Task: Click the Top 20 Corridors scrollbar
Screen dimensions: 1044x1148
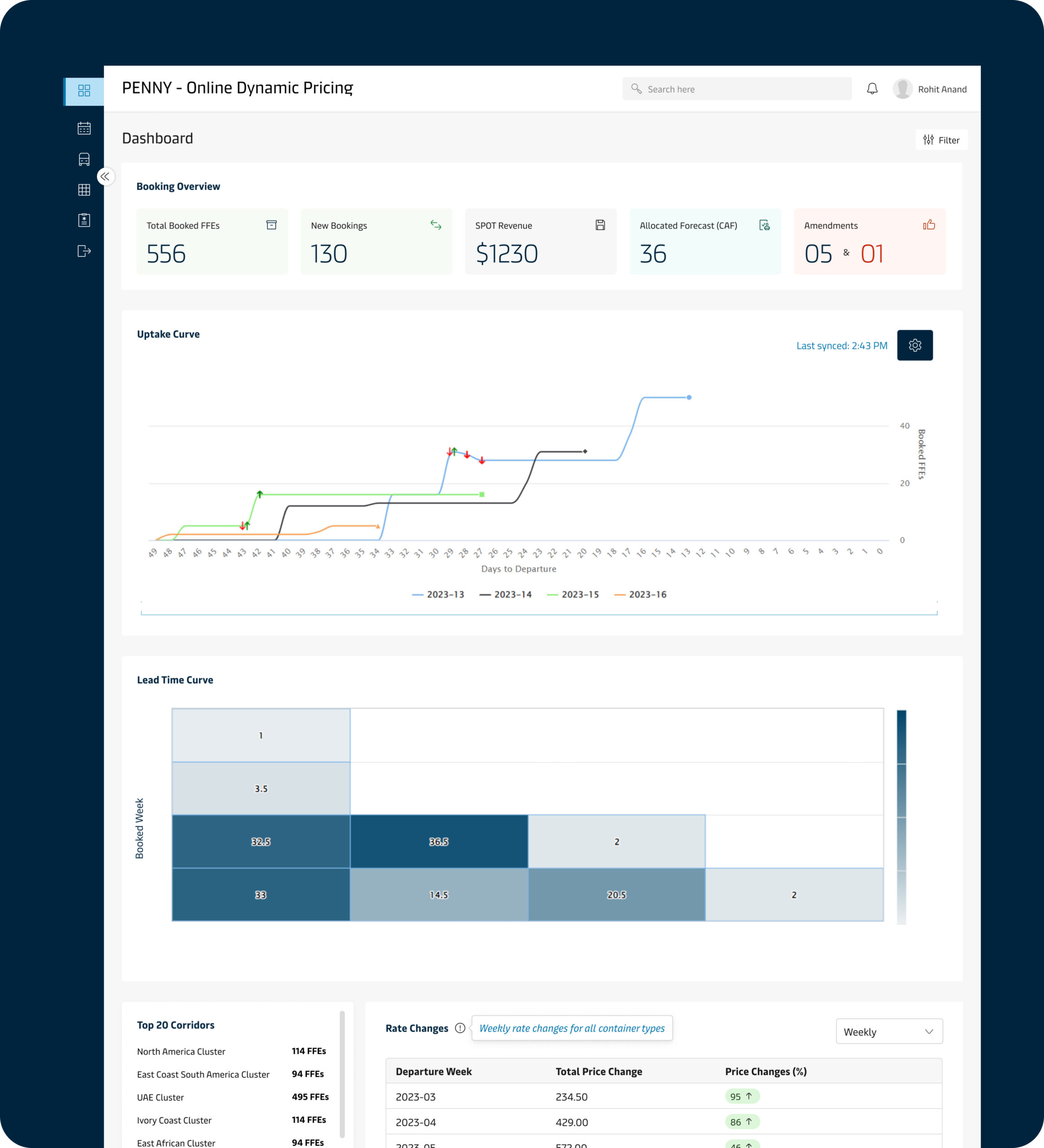Action: pos(342,1074)
